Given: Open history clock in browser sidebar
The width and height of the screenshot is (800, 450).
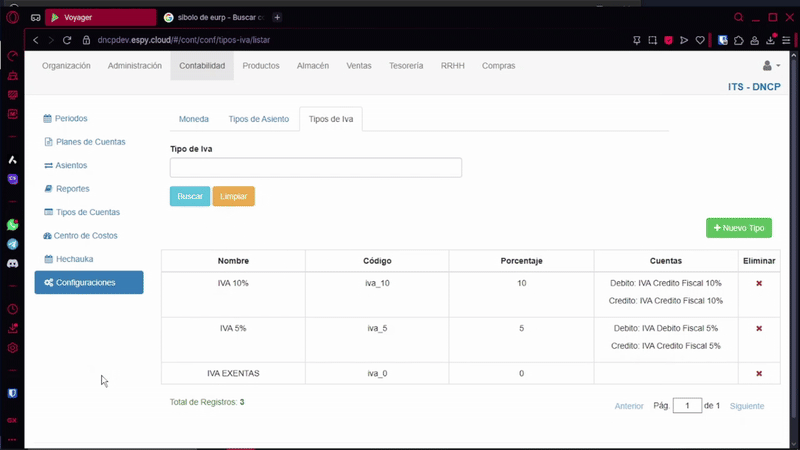Looking at the screenshot, I should [x=13, y=310].
